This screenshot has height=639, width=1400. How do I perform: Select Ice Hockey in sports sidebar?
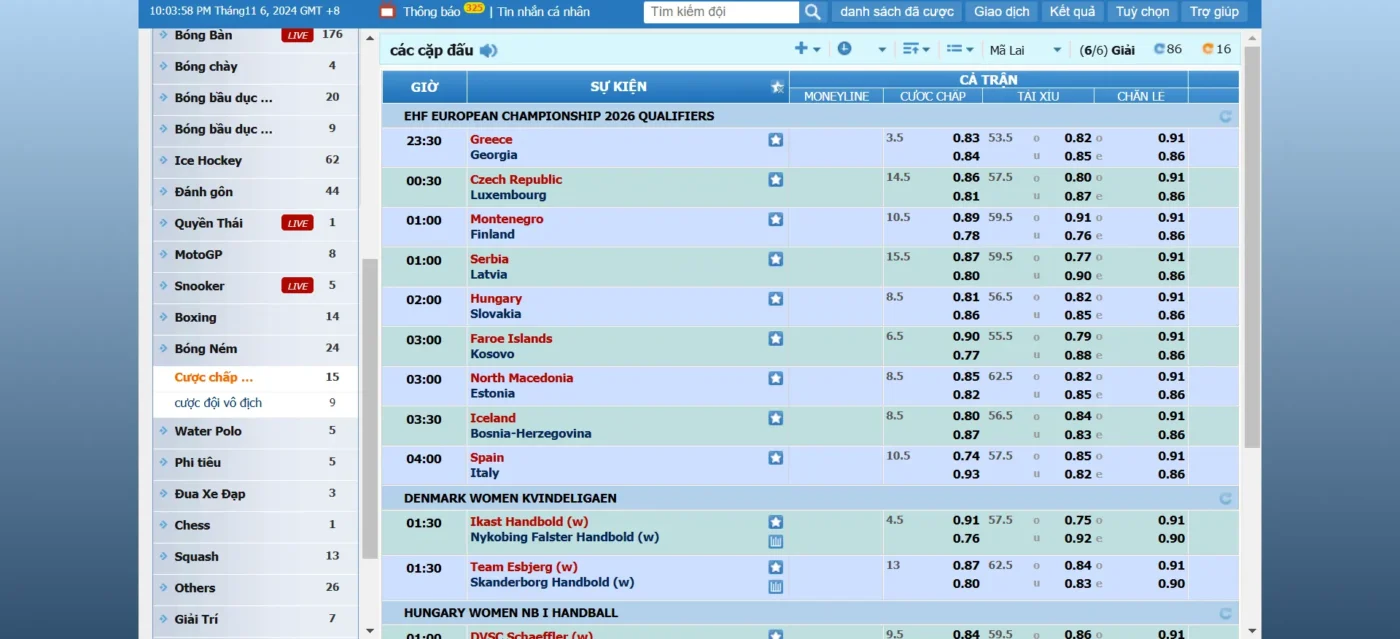(208, 160)
